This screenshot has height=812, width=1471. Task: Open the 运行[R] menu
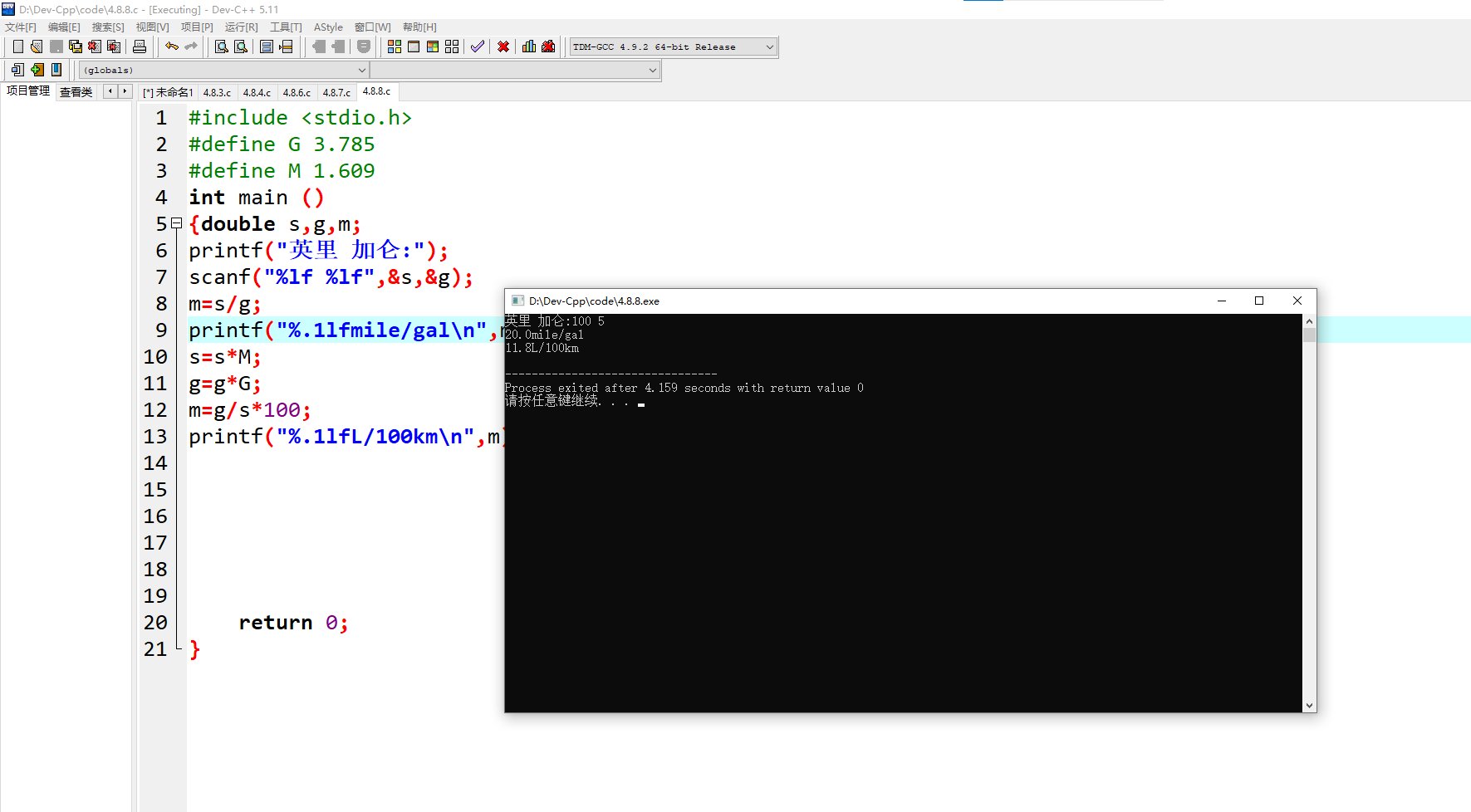pyautogui.click(x=242, y=27)
